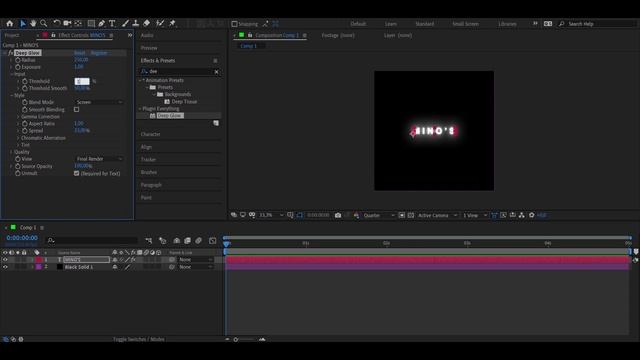Toggle the Snapping checkbox
Viewport: 640px width, 360px height.
(234, 24)
